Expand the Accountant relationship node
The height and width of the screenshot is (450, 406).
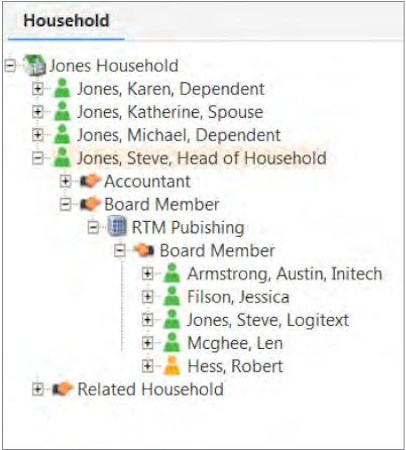coord(66,181)
